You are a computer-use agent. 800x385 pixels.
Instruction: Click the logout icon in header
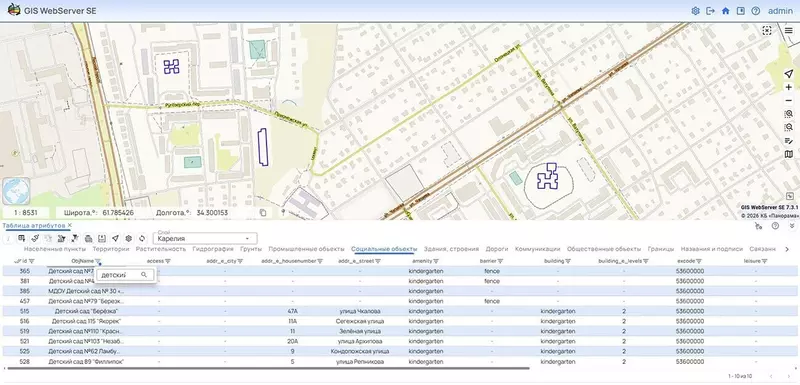[x=710, y=11]
